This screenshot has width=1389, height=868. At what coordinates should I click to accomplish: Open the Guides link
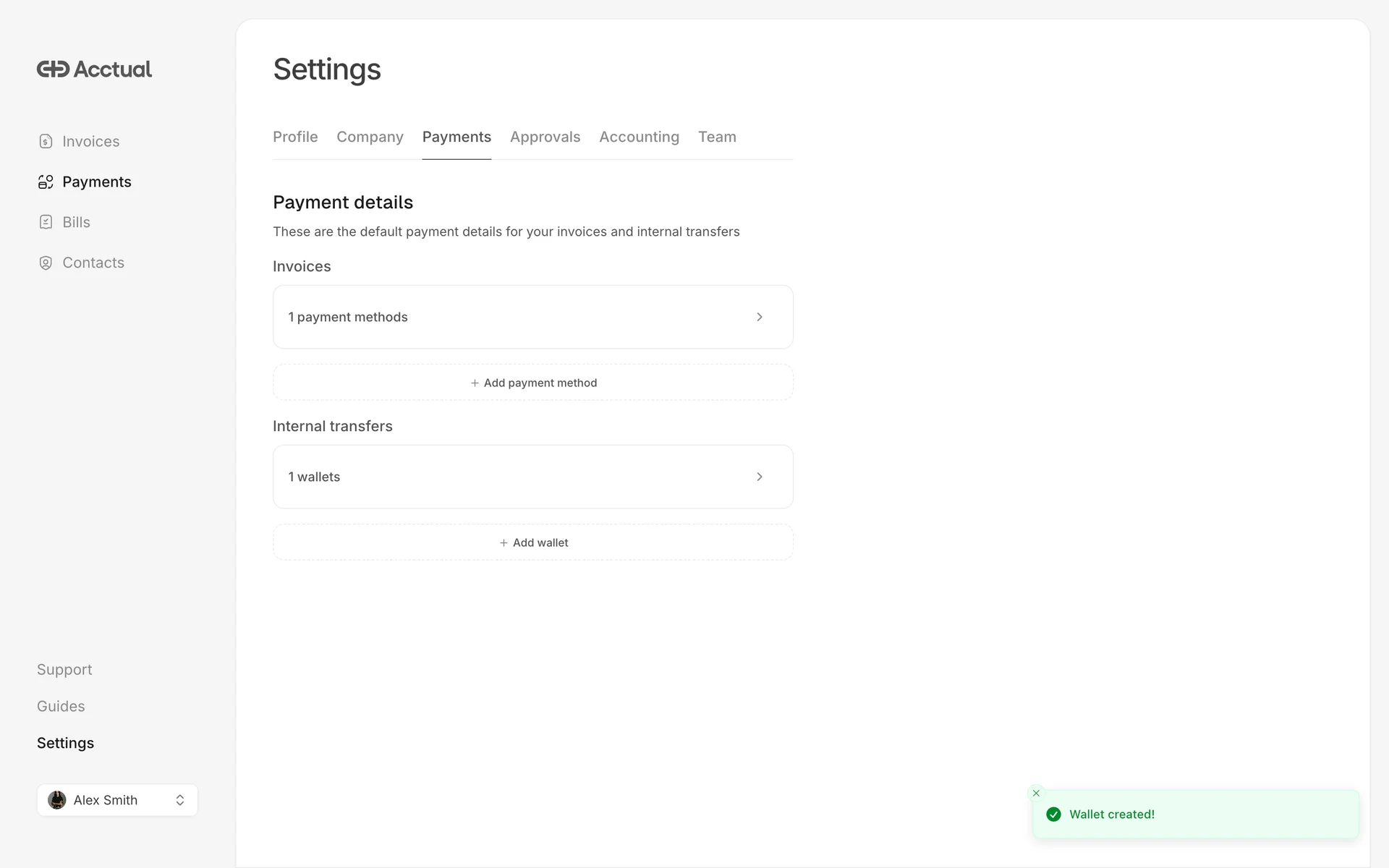pos(61,707)
